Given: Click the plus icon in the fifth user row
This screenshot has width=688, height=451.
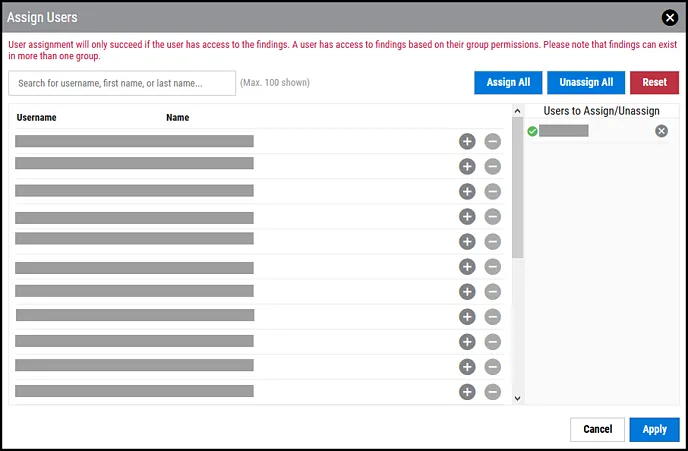Looking at the screenshot, I should pyautogui.click(x=467, y=241).
